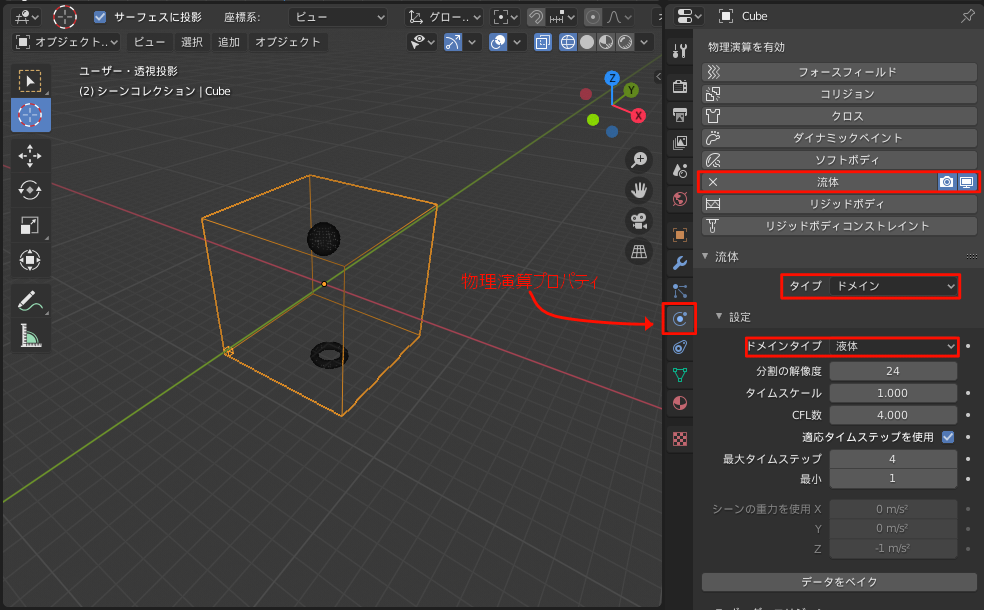Switch to wireframe viewport shading
Screen dimensions: 984x610
(567, 42)
